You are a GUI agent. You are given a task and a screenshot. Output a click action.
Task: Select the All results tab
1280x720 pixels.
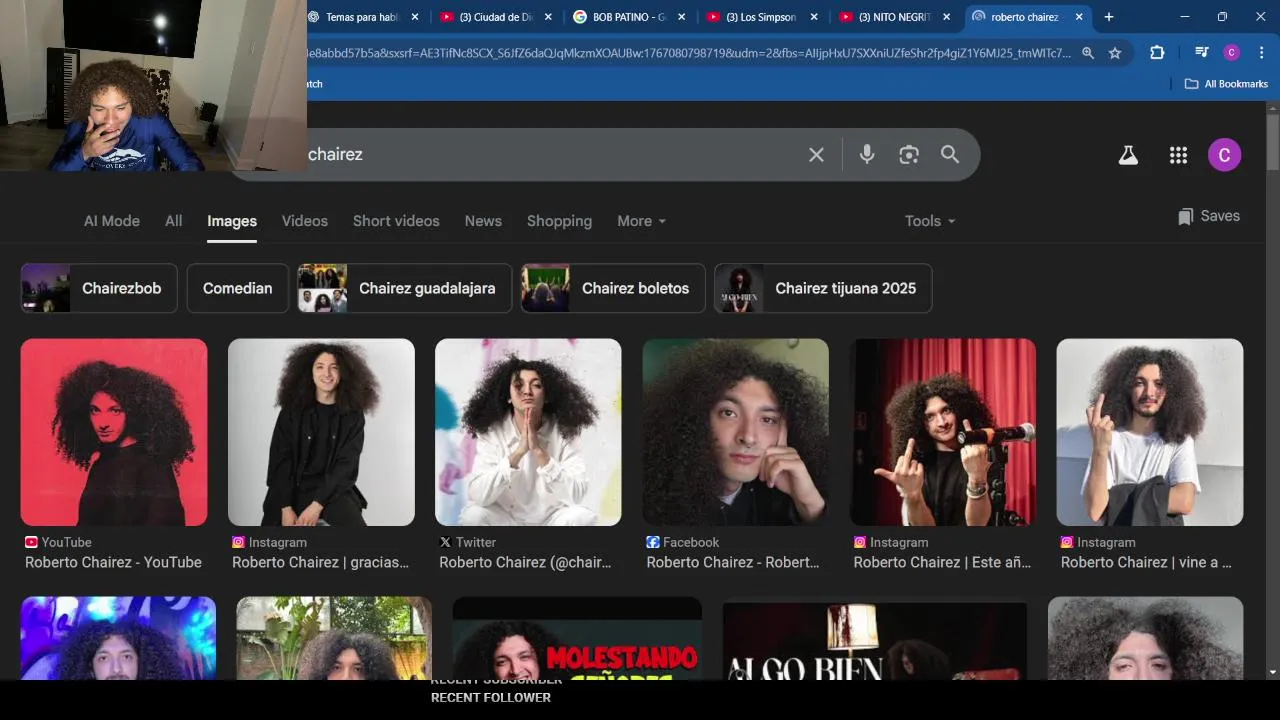tap(174, 221)
